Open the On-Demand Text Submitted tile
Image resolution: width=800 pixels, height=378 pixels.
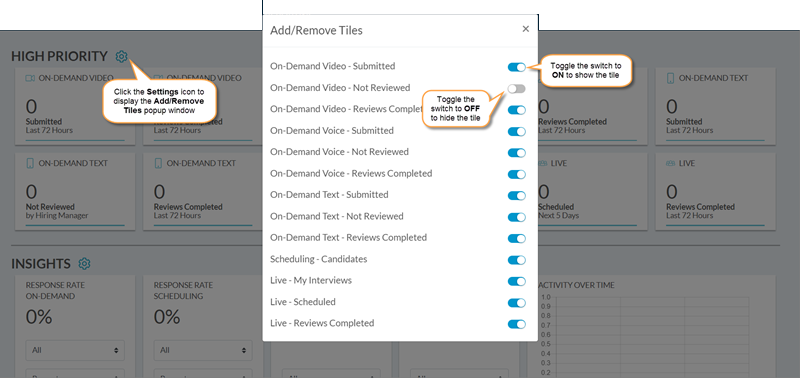click(715, 106)
